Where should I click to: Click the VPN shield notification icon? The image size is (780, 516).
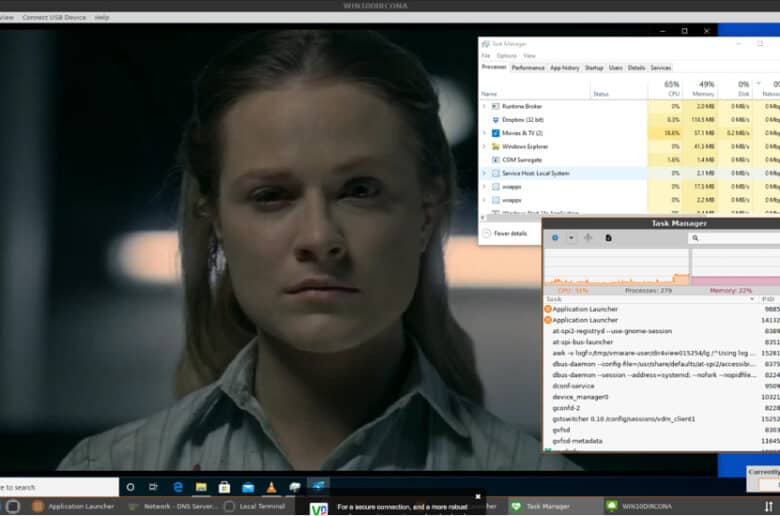[x=319, y=509]
